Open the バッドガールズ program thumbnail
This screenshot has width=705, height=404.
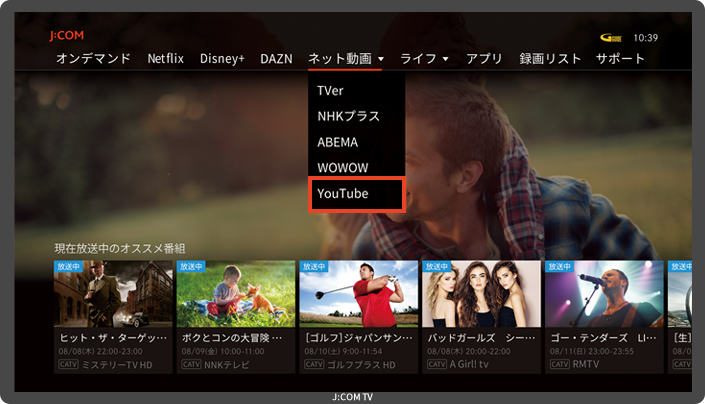pos(482,294)
